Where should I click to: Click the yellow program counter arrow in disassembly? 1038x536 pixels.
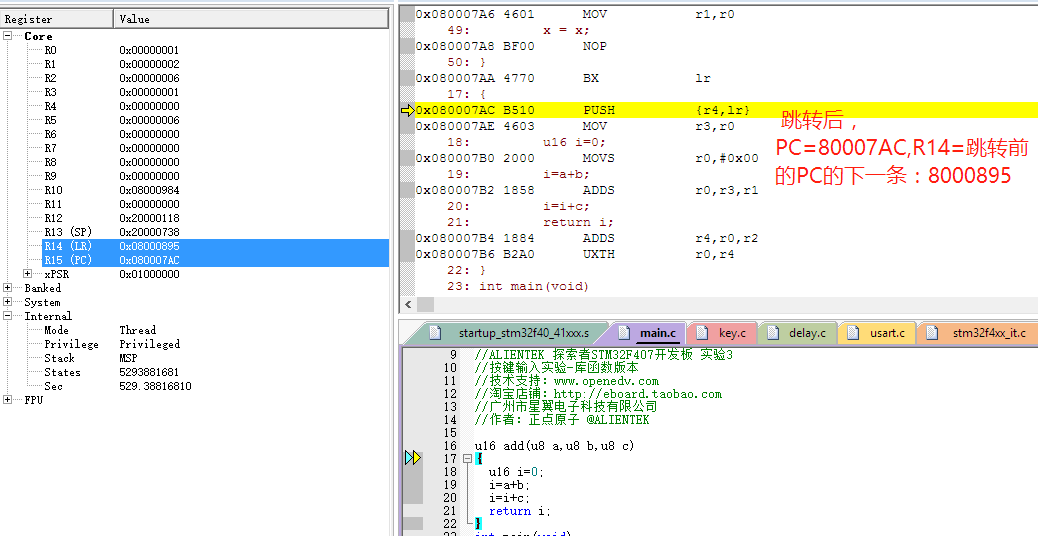coord(407,110)
